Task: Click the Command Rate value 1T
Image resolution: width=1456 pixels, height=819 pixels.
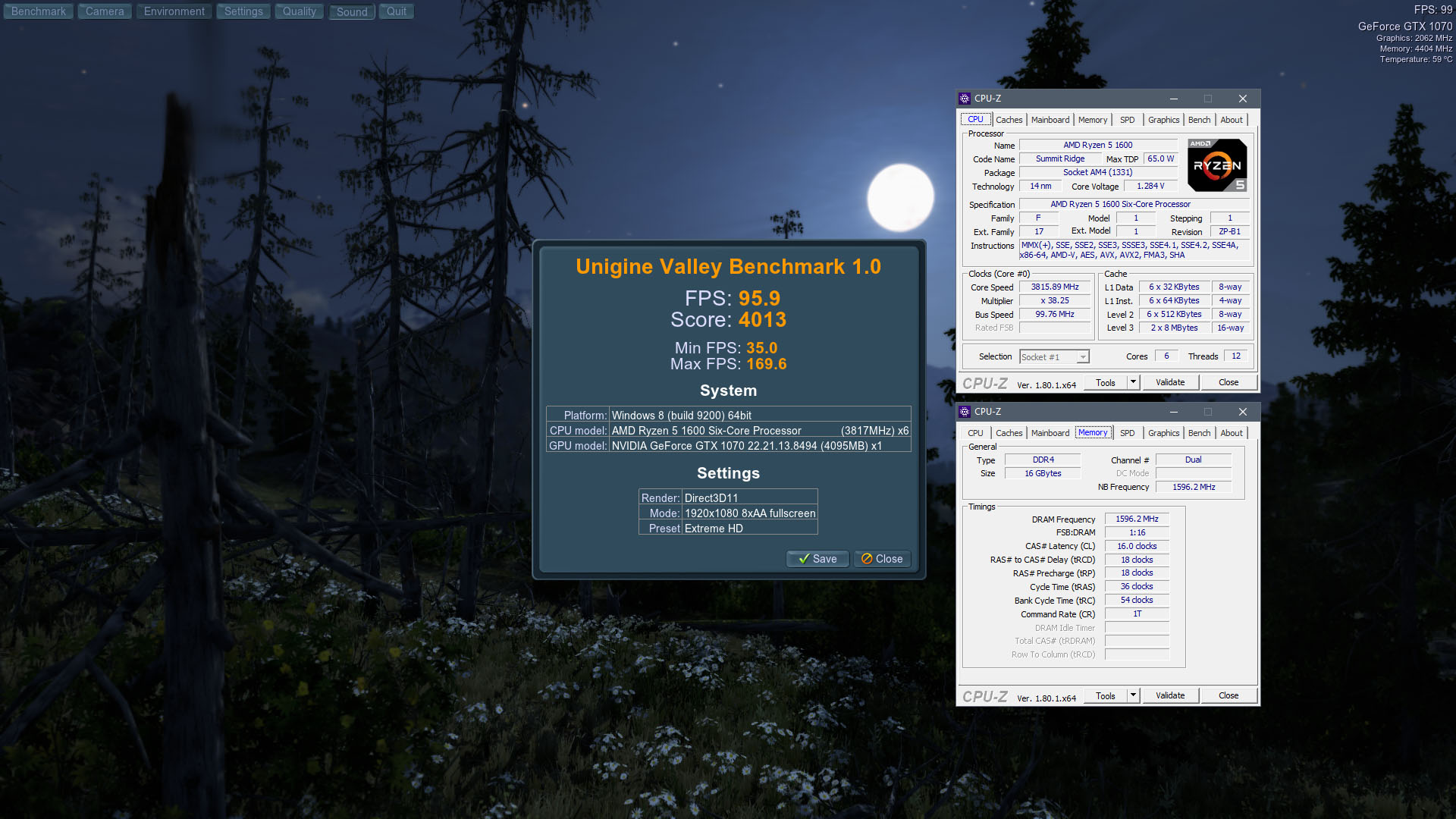Action: click(x=1137, y=614)
